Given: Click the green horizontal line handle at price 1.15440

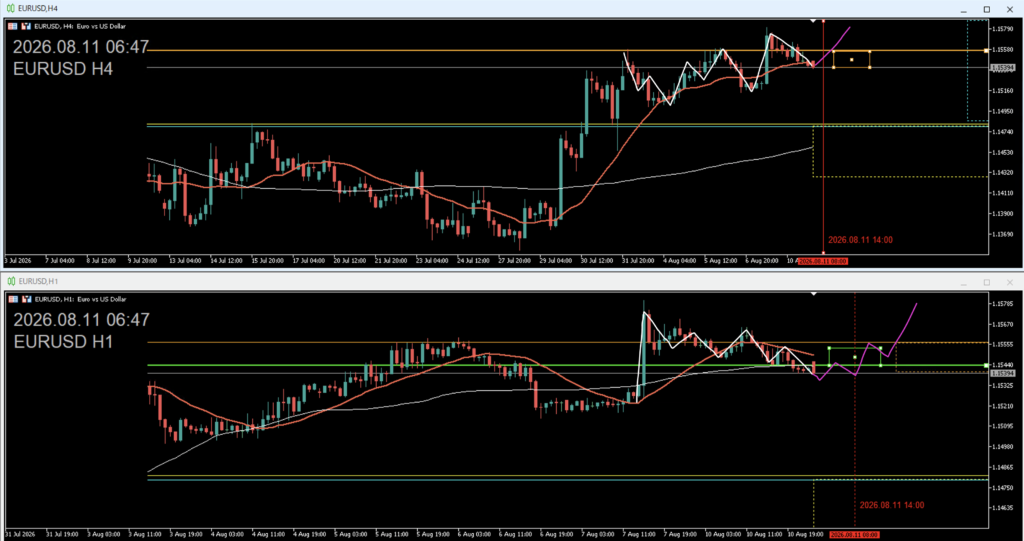Looking at the screenshot, I should (x=986, y=365).
